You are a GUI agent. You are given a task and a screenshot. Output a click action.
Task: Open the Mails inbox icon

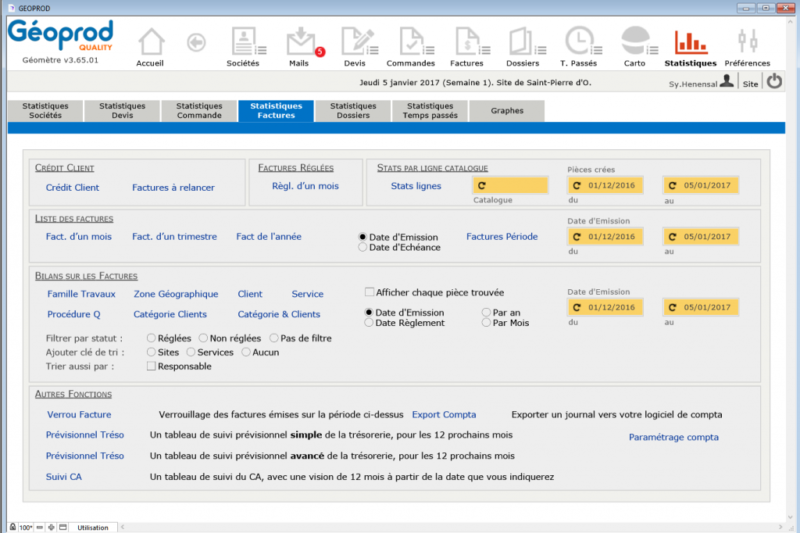tap(300, 43)
